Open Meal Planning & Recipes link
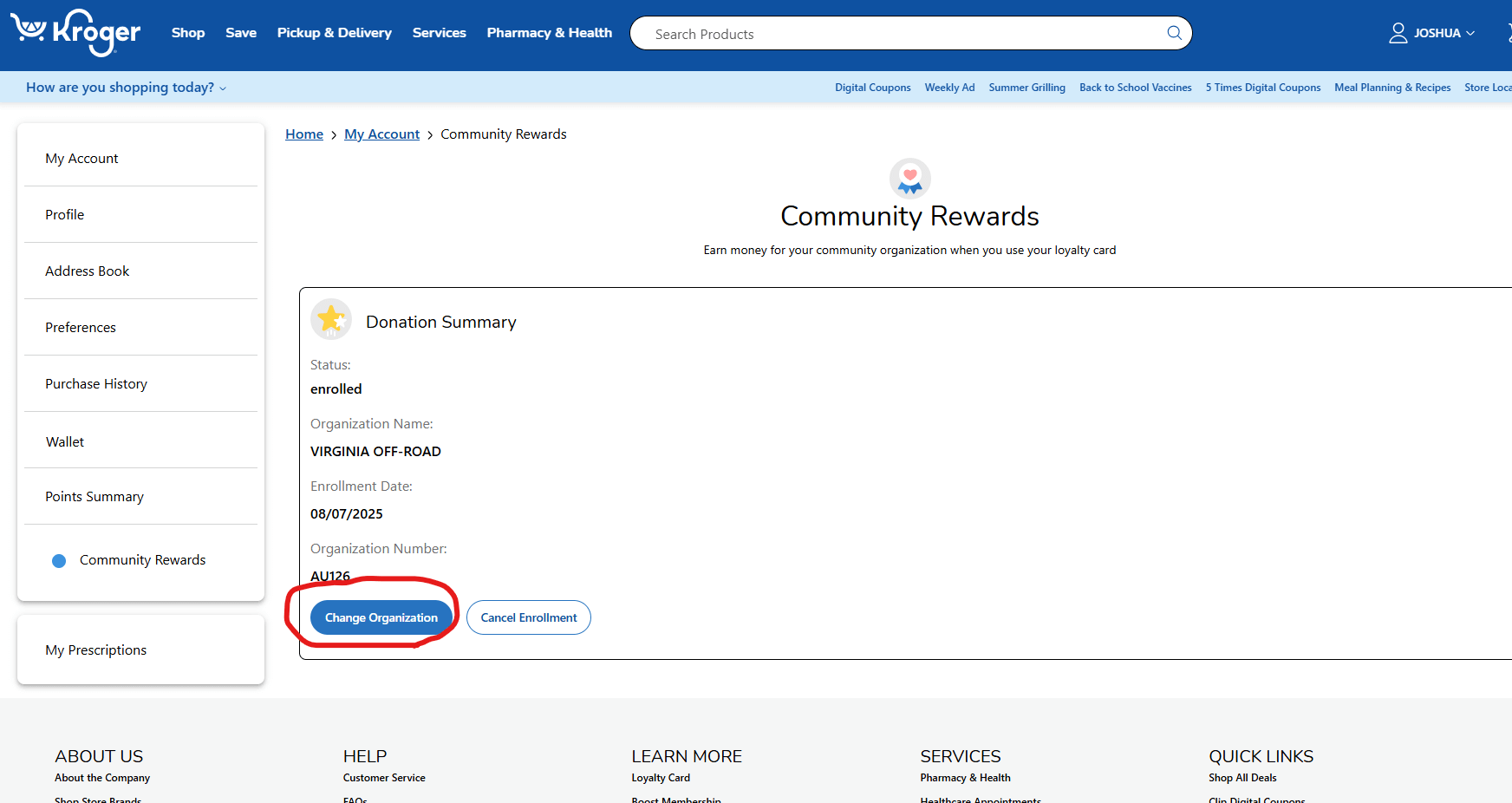 pos(1392,88)
